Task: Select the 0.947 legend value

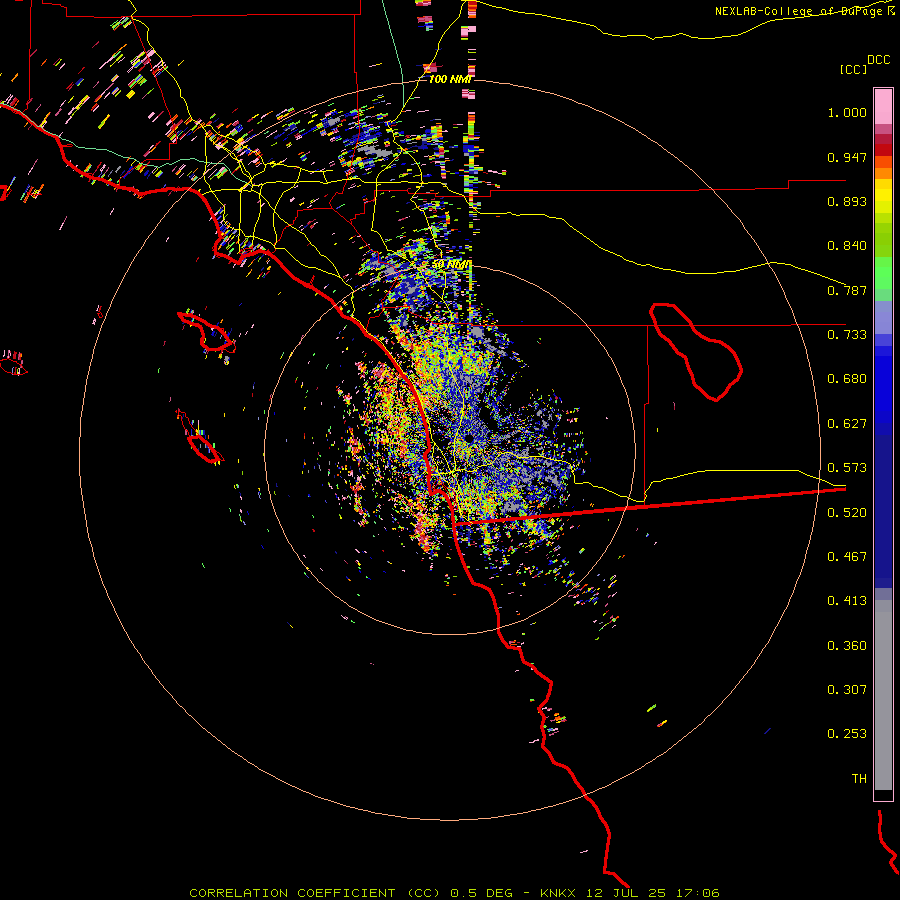Action: (x=847, y=157)
